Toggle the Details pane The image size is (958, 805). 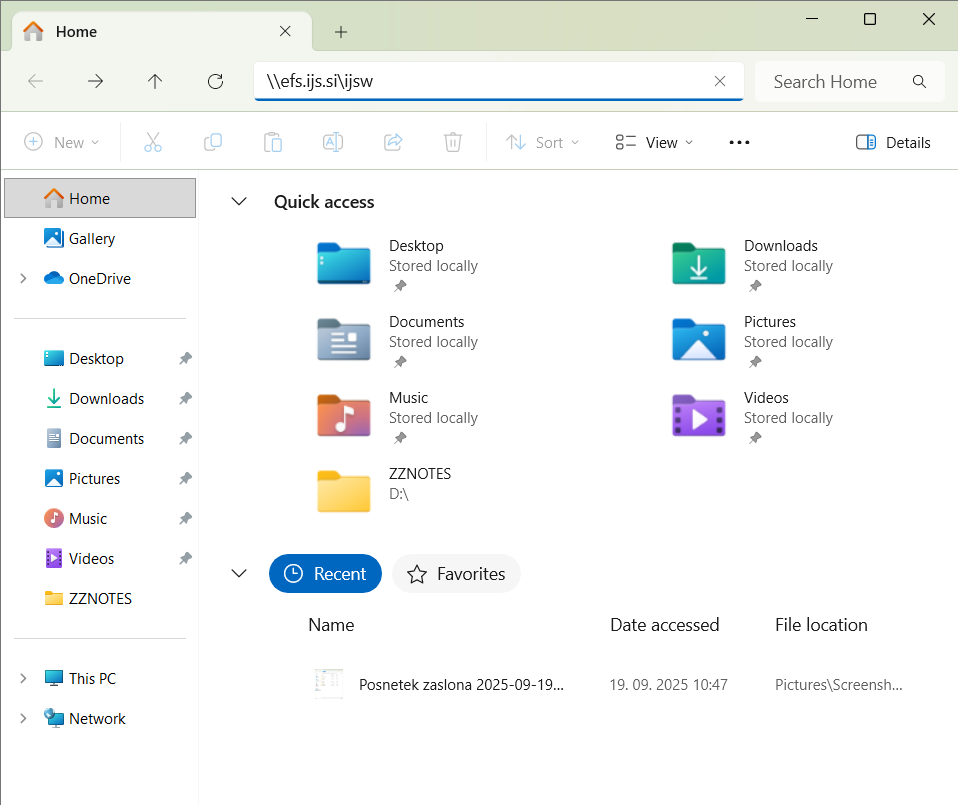[893, 142]
